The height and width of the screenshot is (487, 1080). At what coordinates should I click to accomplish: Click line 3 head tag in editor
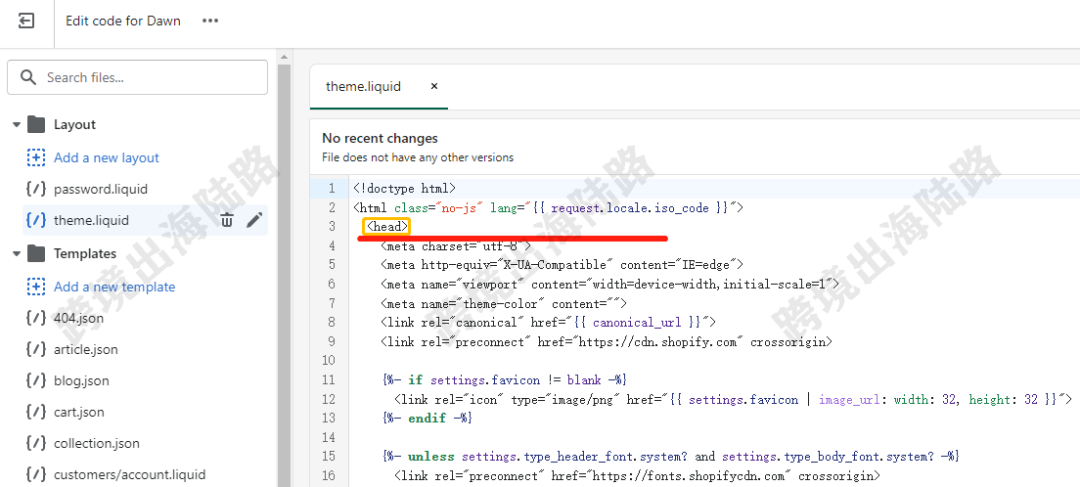[x=387, y=227]
